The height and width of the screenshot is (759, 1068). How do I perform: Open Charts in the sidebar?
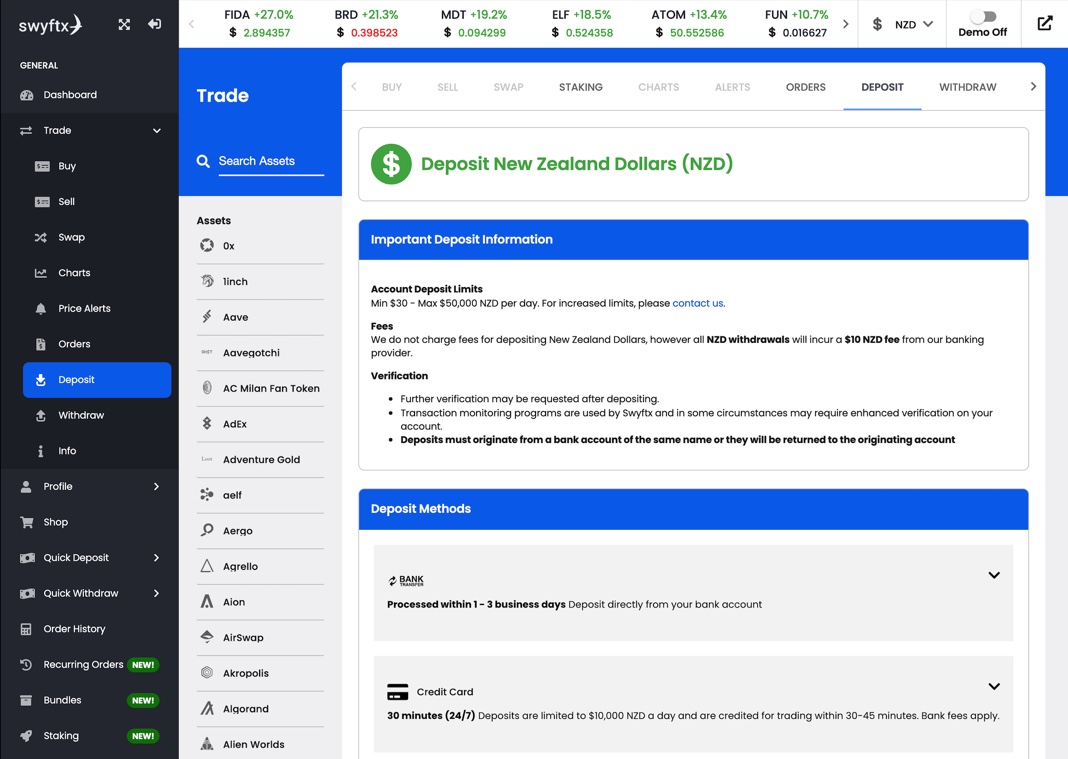tap(97, 273)
